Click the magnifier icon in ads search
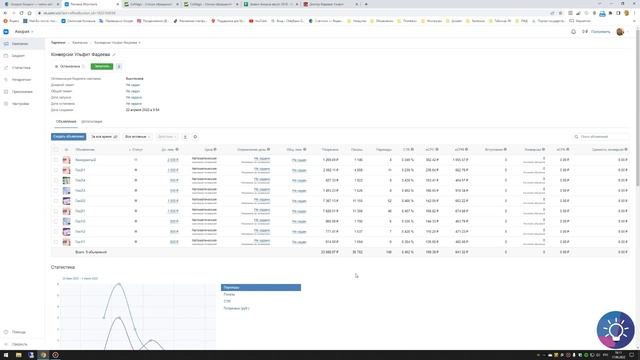The width and height of the screenshot is (640, 360). point(576,137)
